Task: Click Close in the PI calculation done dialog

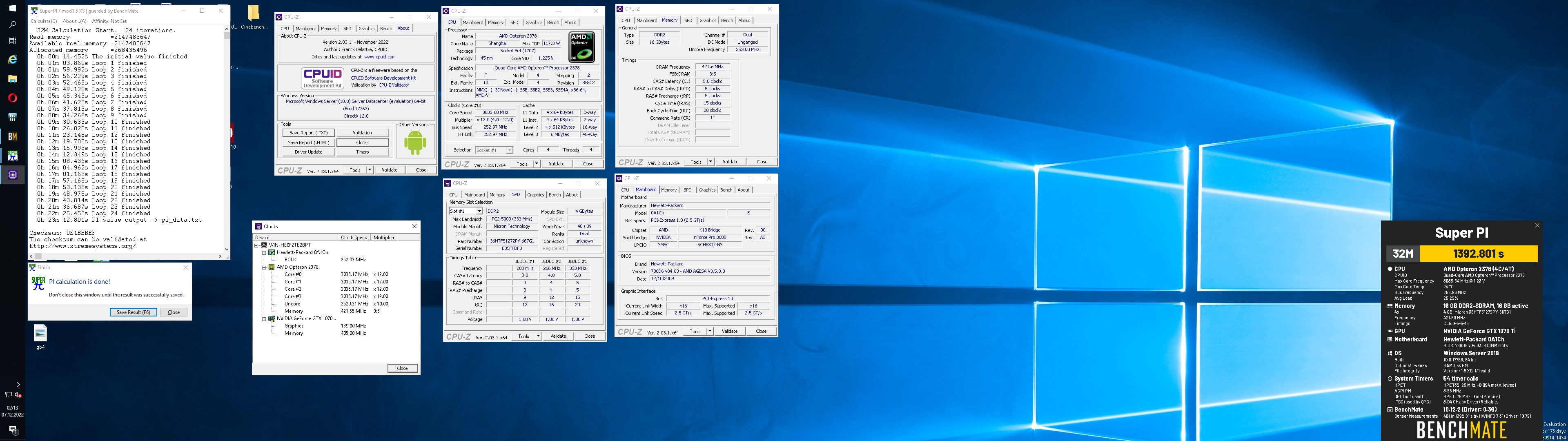Action: tap(174, 312)
